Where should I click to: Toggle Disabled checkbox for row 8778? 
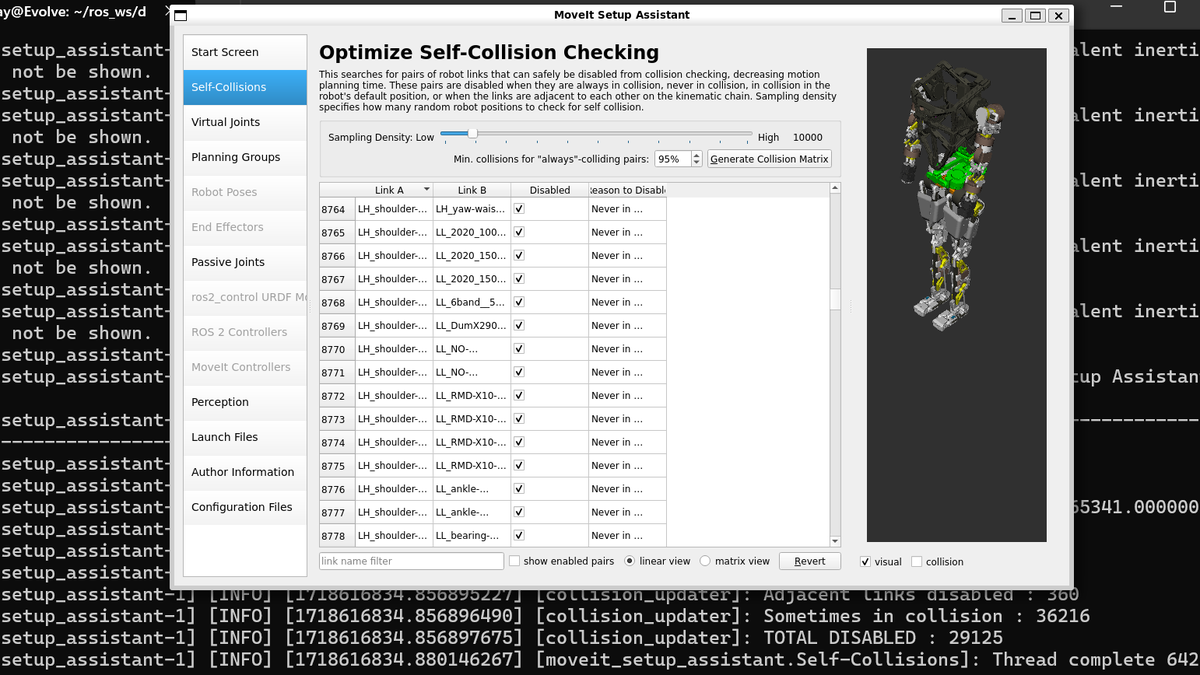pos(519,536)
